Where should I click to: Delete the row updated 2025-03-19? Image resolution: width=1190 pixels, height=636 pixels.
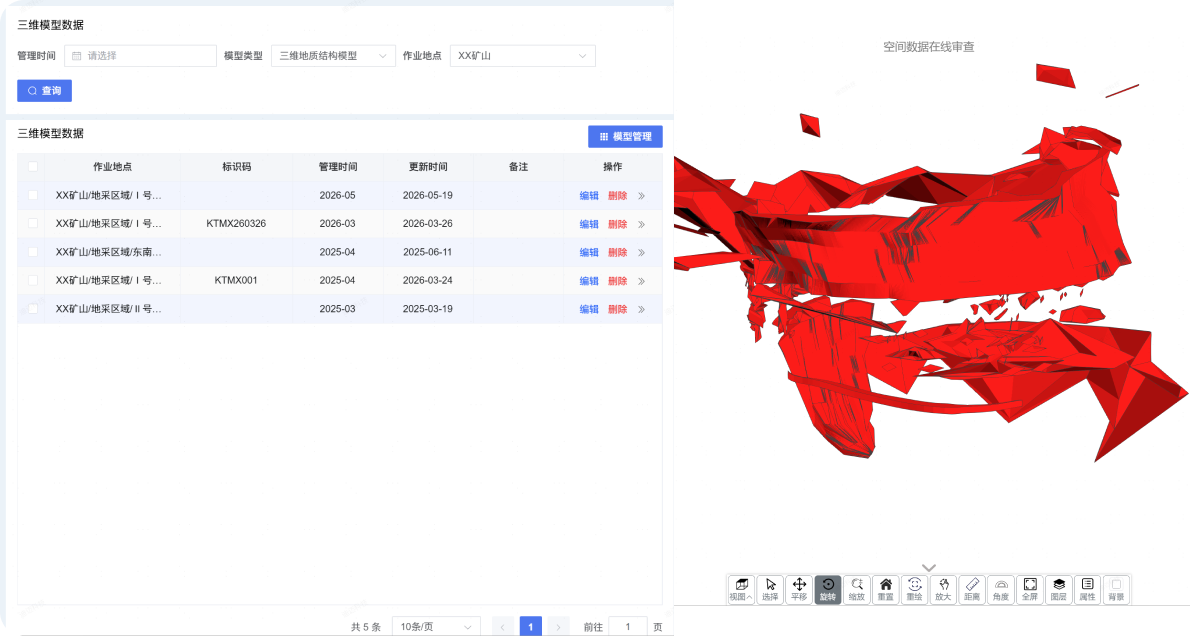tap(617, 309)
